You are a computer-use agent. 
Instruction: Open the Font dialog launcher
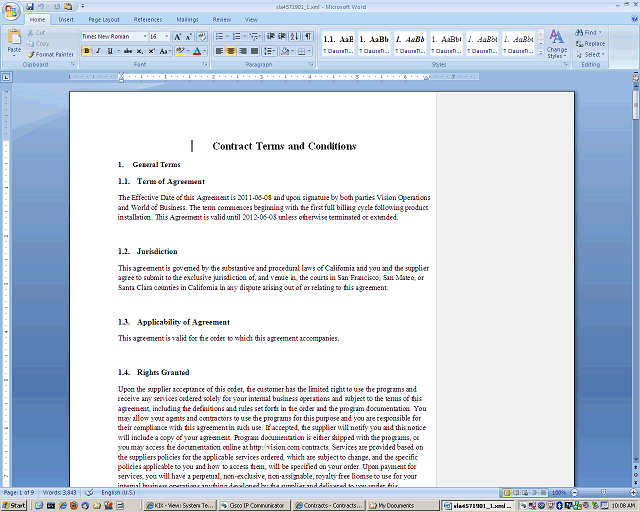[x=205, y=65]
